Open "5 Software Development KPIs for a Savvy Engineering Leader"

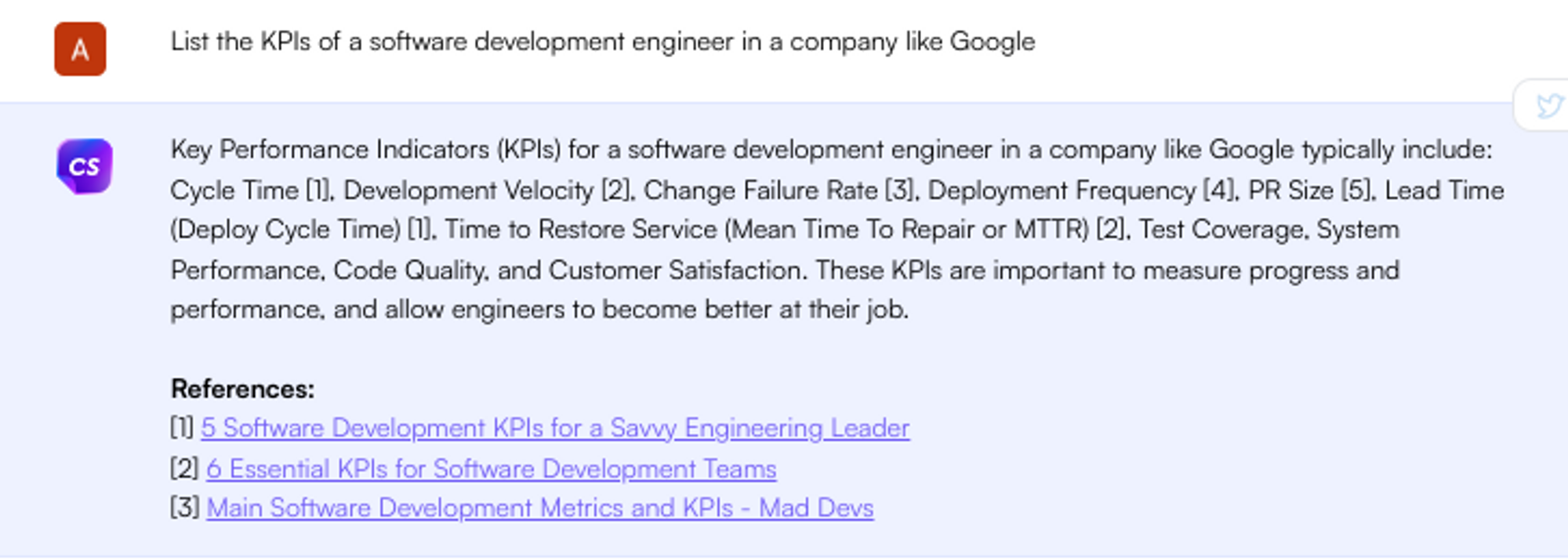(556, 428)
